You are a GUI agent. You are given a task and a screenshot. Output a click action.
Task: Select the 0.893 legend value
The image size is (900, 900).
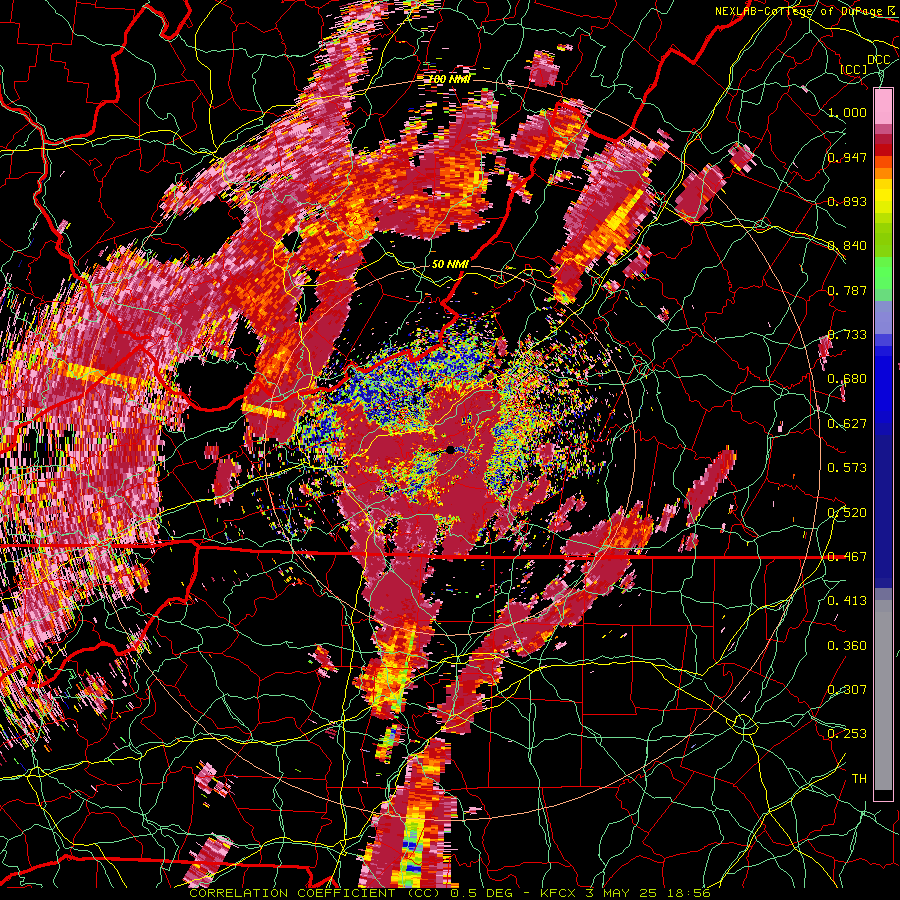tap(847, 201)
